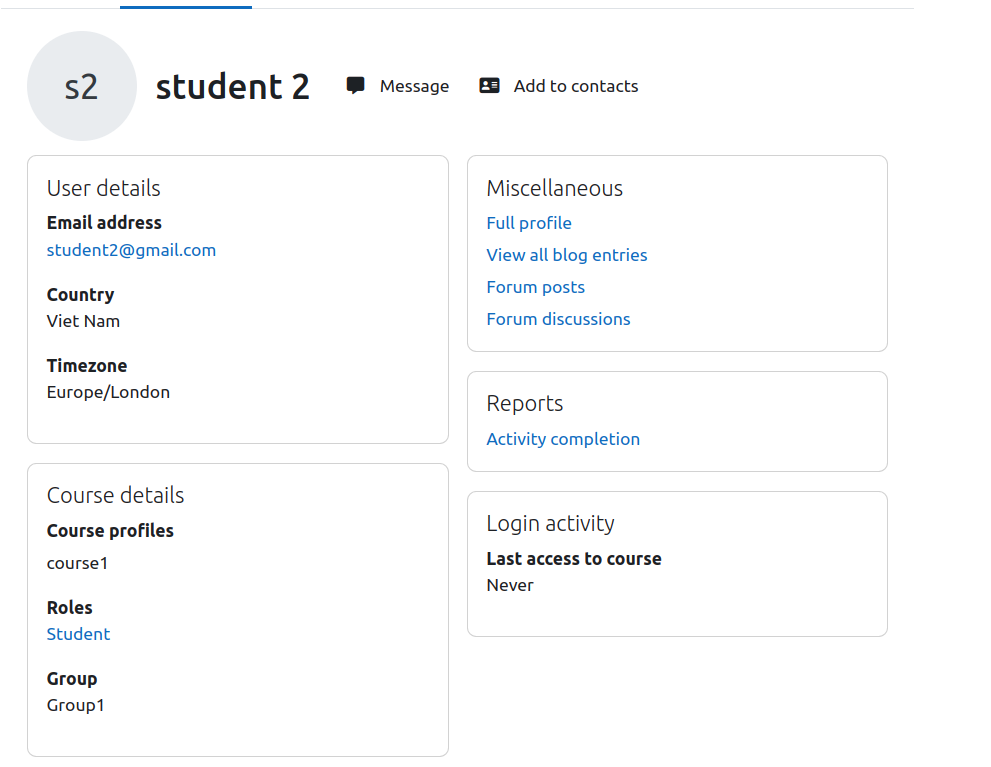Image resolution: width=991 pixels, height=767 pixels.
Task: Click the Student role link
Action: (78, 634)
